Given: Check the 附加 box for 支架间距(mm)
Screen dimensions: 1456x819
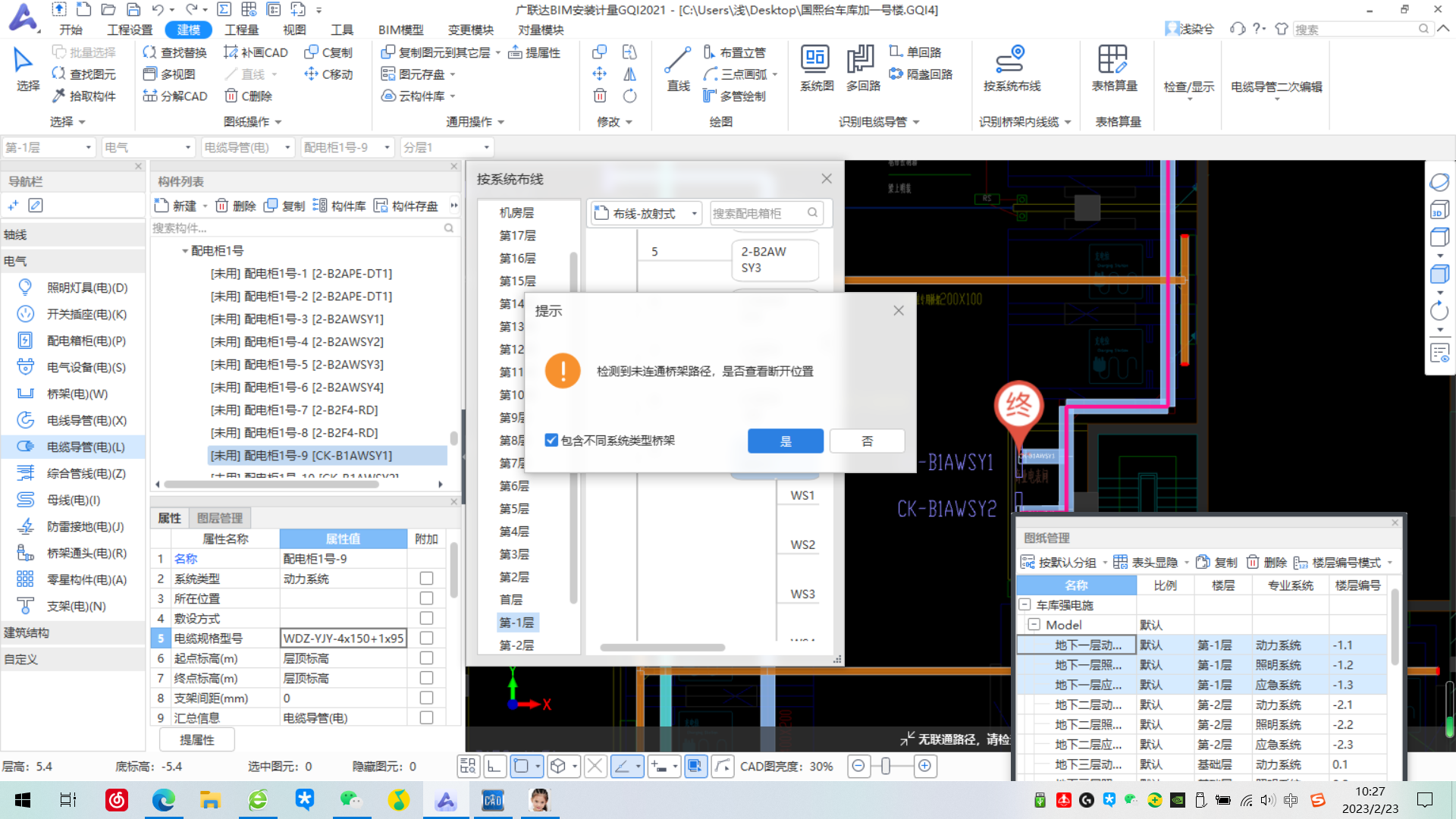Looking at the screenshot, I should point(426,698).
